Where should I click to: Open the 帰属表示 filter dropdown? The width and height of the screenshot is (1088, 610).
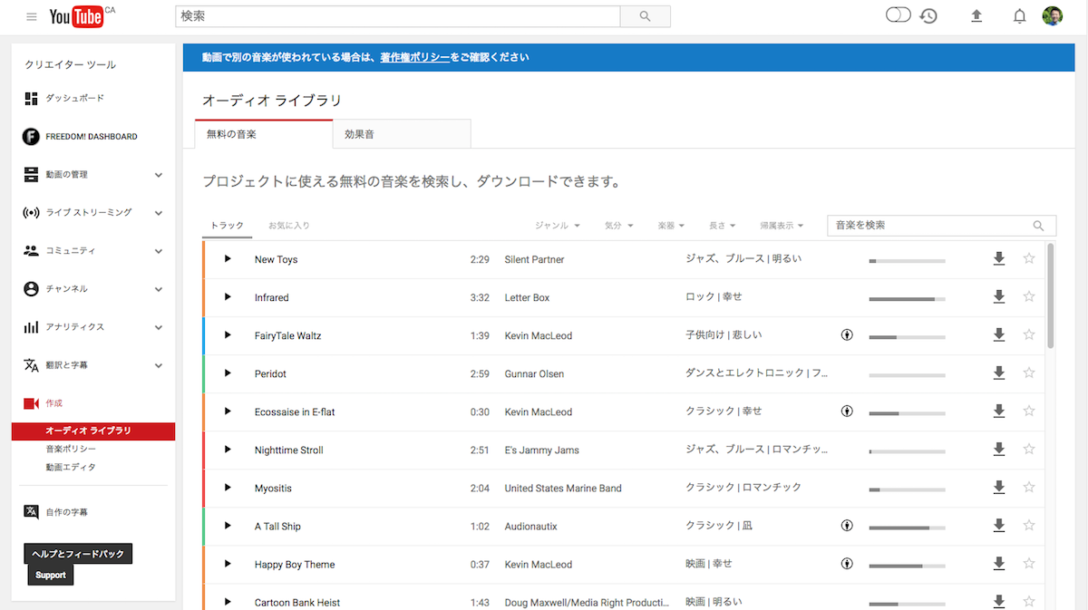pyautogui.click(x=781, y=226)
